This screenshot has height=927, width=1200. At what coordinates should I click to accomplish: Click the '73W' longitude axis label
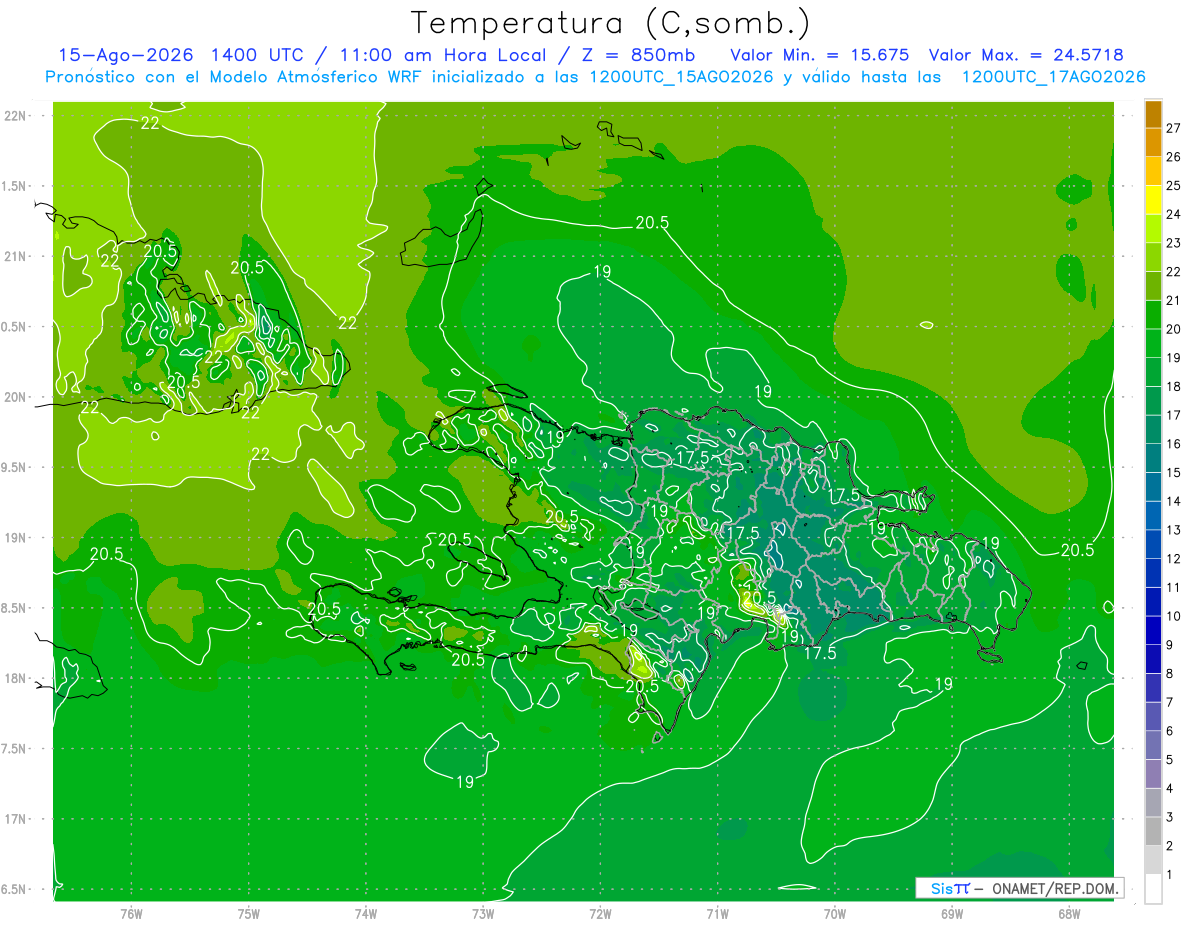[x=483, y=915]
